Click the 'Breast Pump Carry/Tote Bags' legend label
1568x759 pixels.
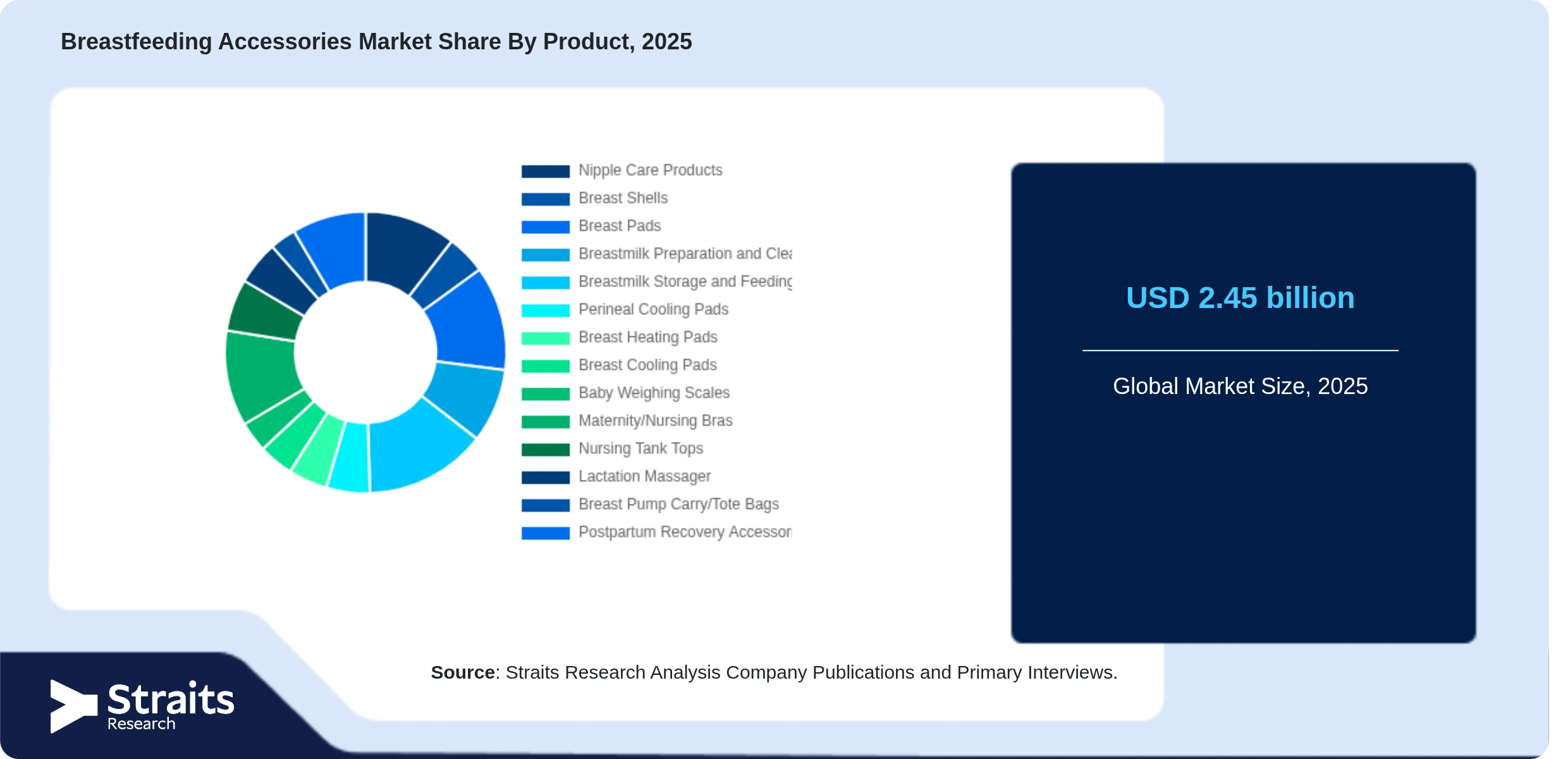click(x=678, y=504)
